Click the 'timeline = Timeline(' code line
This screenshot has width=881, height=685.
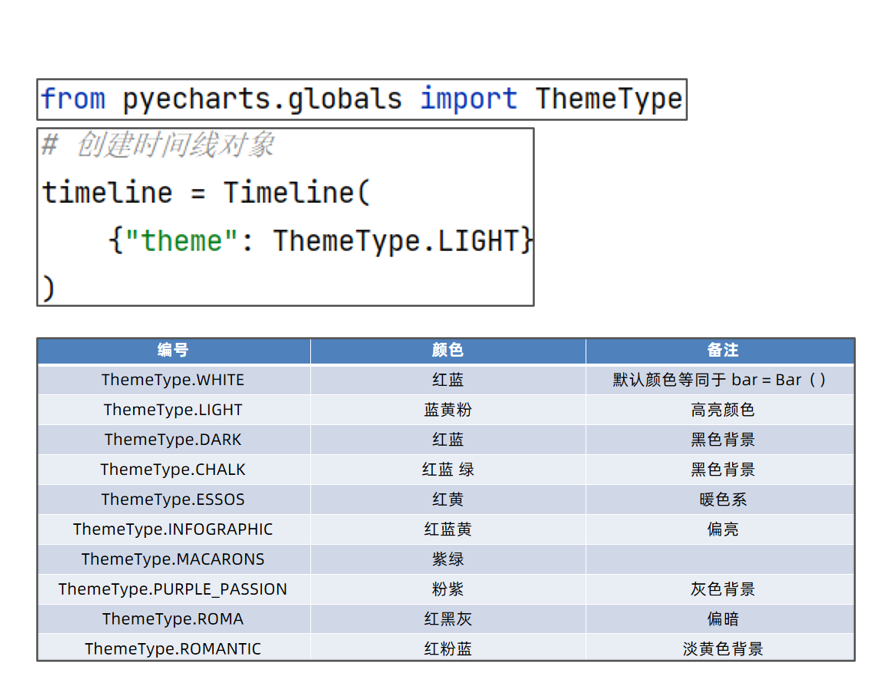(206, 193)
